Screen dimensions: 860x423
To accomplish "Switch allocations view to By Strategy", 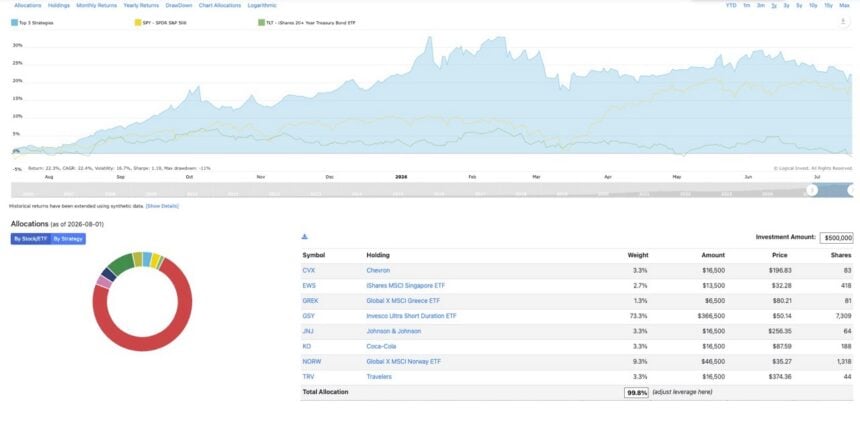I will (68, 239).
